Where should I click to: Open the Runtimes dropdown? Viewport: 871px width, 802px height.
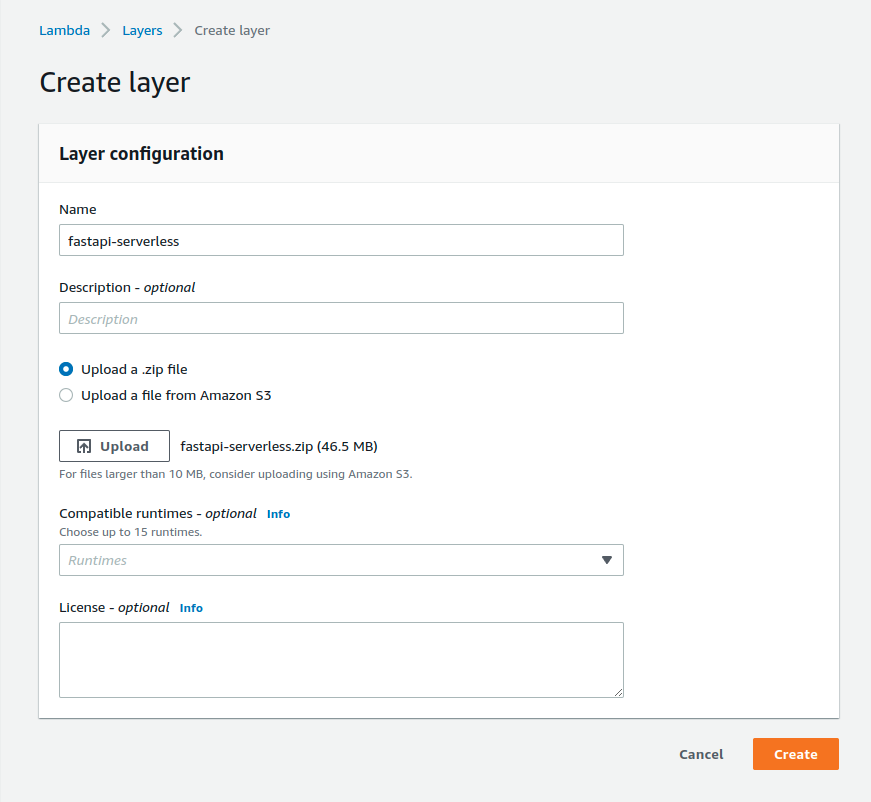click(x=341, y=560)
